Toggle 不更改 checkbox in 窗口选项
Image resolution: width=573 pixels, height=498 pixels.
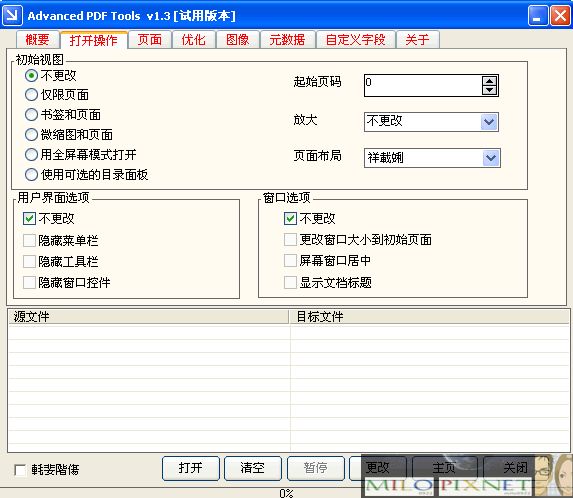tap(290, 218)
